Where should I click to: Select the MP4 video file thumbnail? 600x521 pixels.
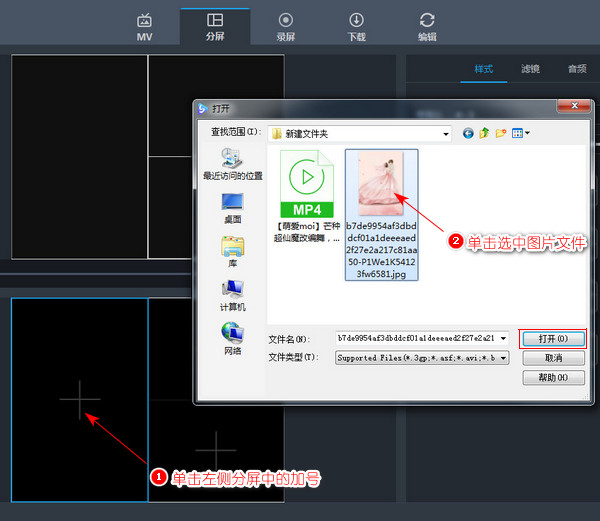[307, 184]
